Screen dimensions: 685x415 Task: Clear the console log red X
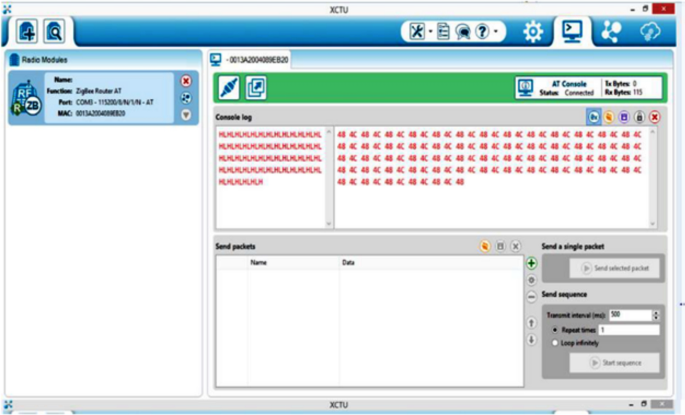pos(654,117)
